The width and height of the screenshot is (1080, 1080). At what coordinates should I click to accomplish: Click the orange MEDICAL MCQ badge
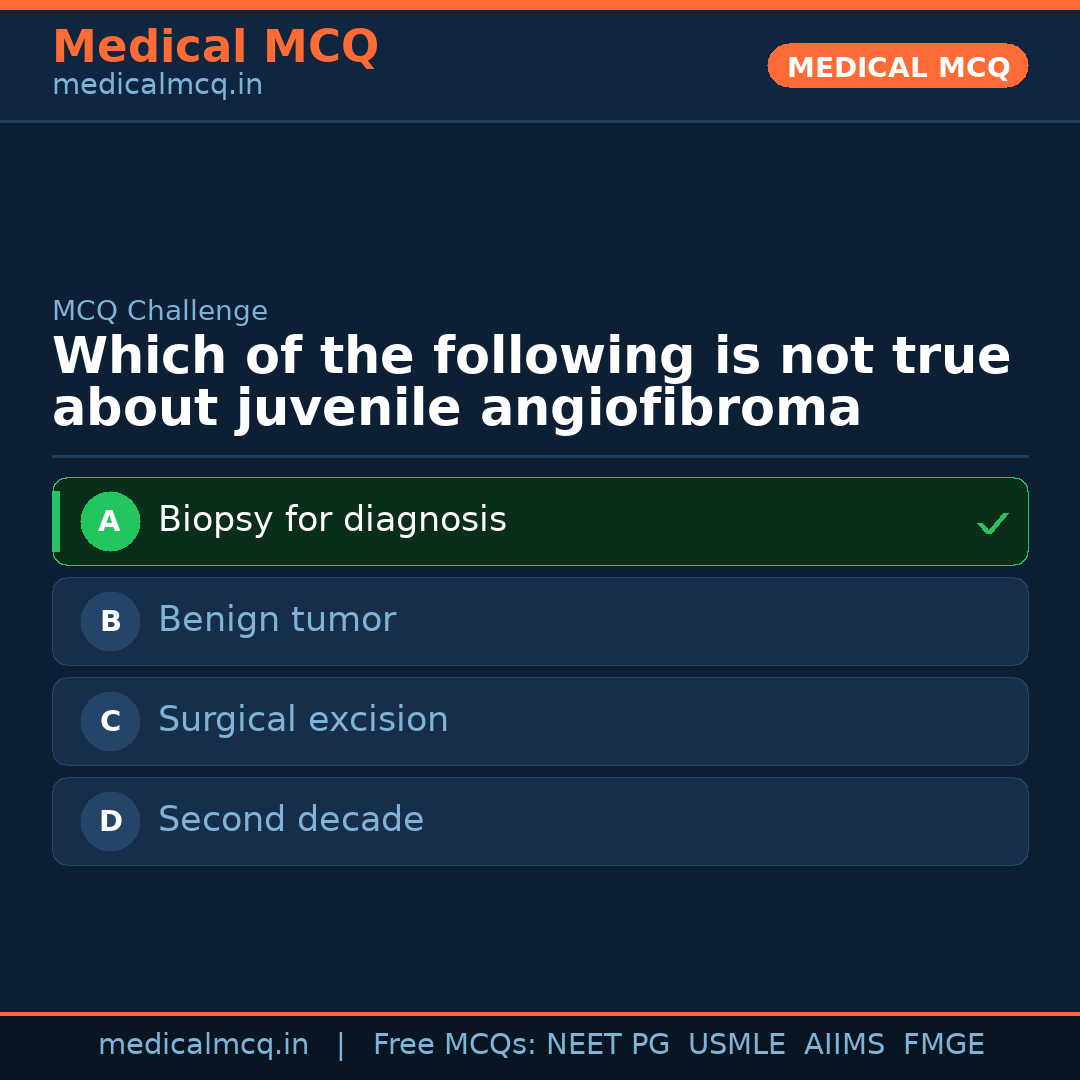coord(897,66)
